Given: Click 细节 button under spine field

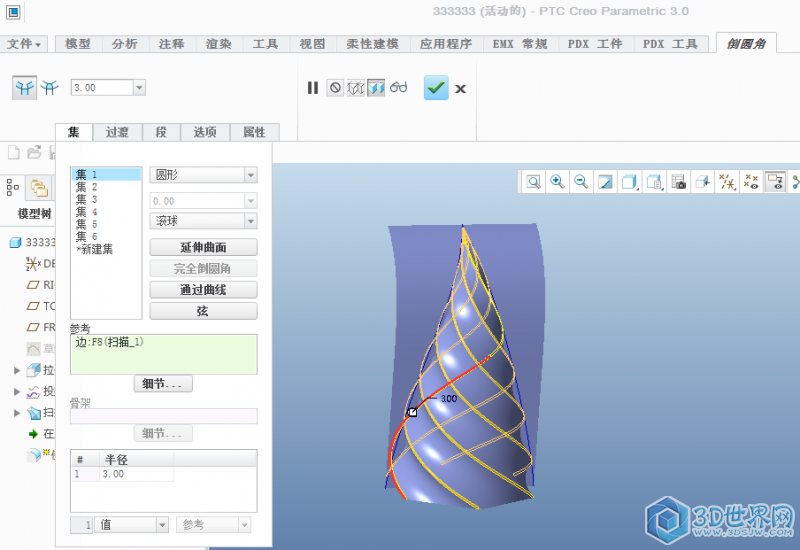Looking at the screenshot, I should click(163, 434).
